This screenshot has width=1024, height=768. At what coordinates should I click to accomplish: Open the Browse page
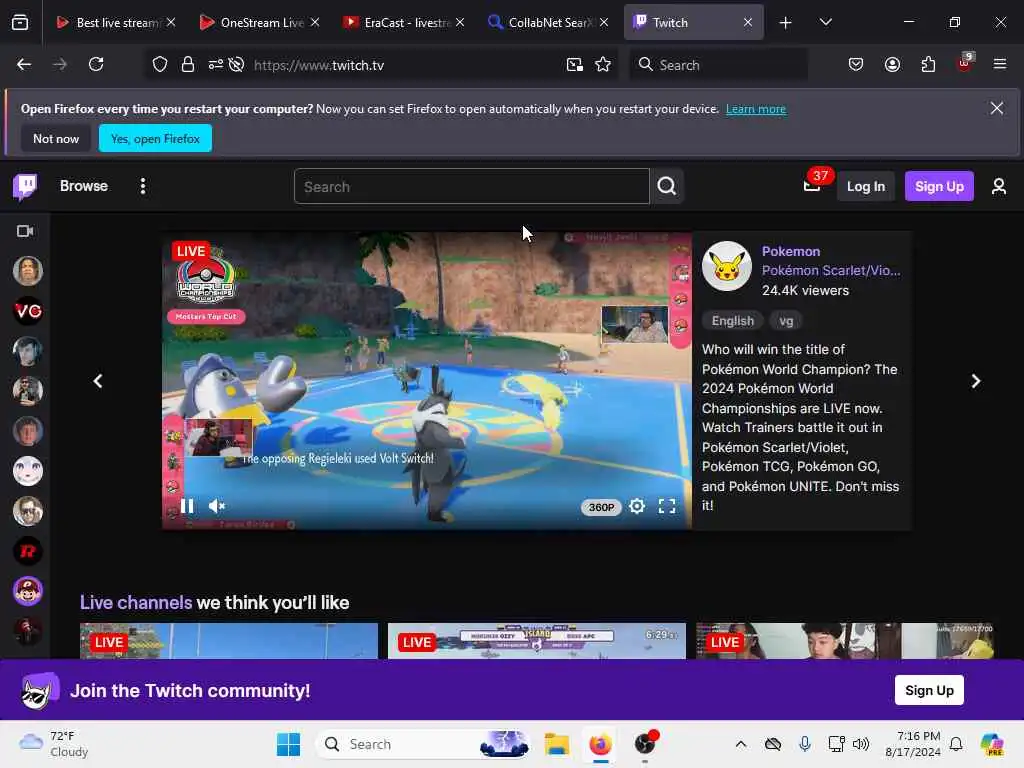[x=84, y=186]
